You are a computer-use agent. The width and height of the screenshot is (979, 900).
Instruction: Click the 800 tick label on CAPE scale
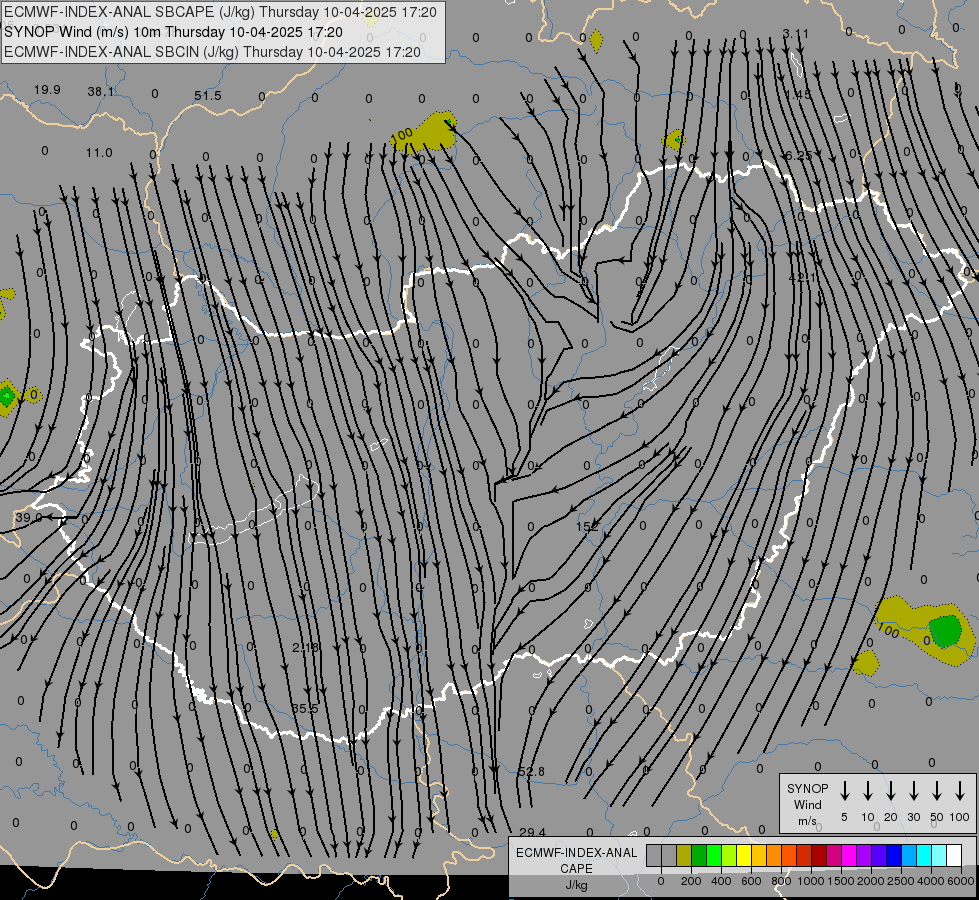[x=781, y=881]
